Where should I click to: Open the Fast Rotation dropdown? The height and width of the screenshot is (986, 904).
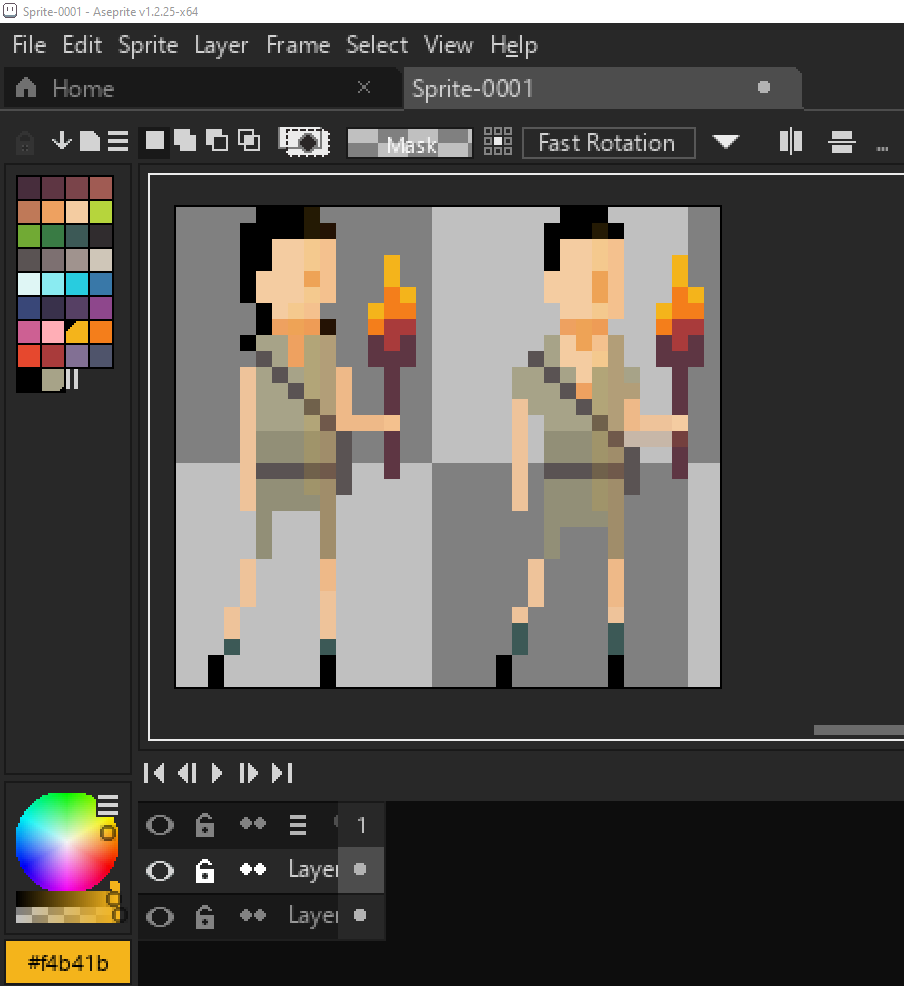608,142
